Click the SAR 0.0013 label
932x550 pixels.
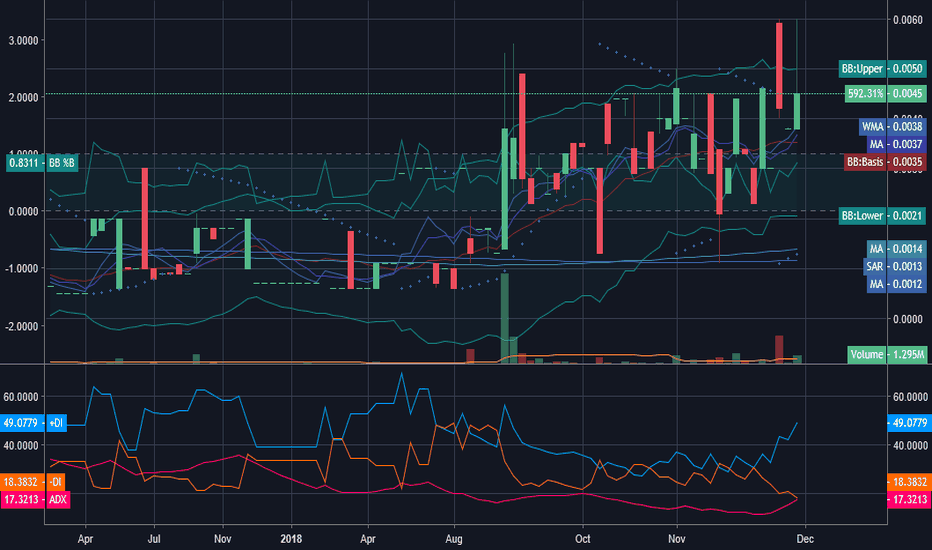[x=894, y=266]
